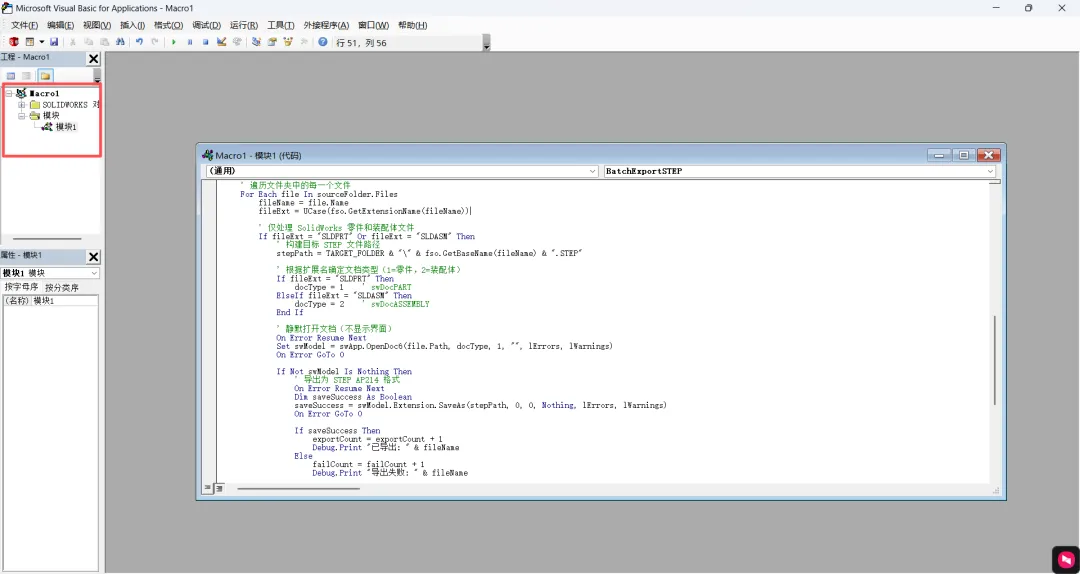Open the (通用) object dropdown in code window

tap(593, 171)
